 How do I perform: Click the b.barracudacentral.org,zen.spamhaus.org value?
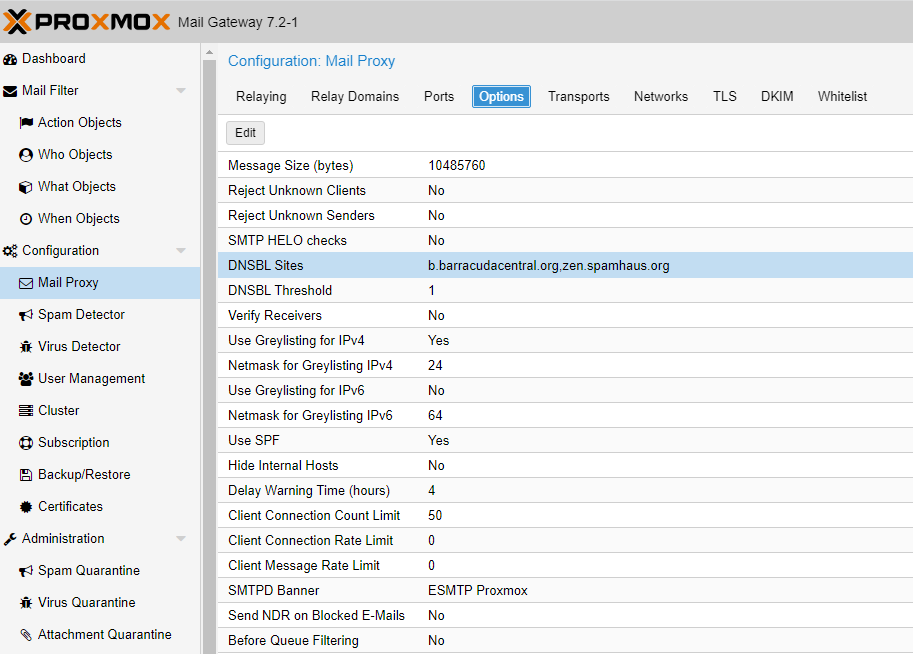pyautogui.click(x=548, y=266)
